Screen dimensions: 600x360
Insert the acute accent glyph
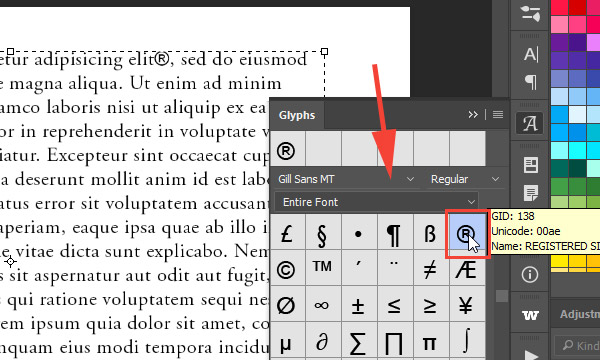click(359, 268)
